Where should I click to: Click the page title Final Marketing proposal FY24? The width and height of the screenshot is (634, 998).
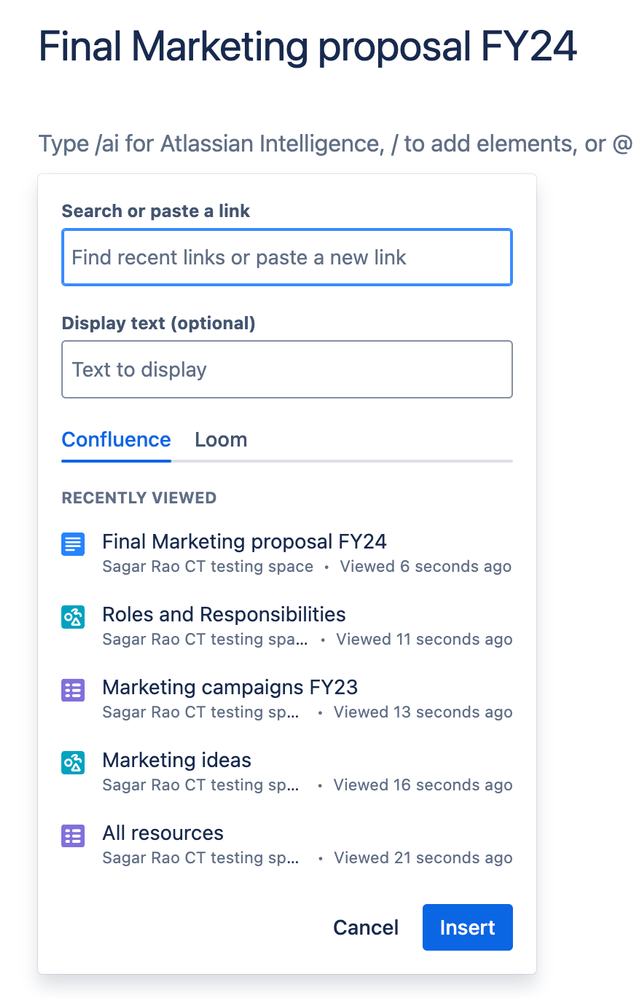[x=308, y=48]
